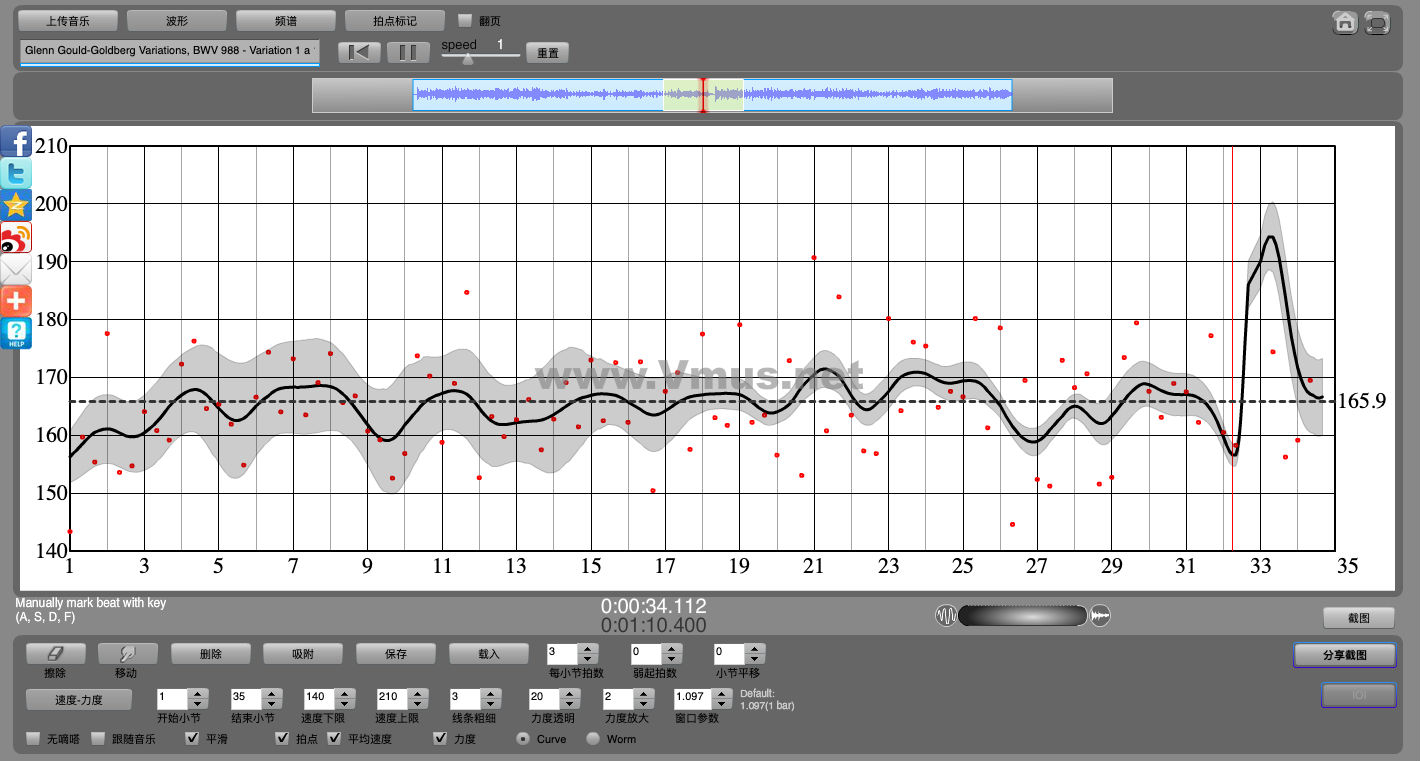Click the Facebook share icon
The image size is (1420, 761).
(16, 142)
